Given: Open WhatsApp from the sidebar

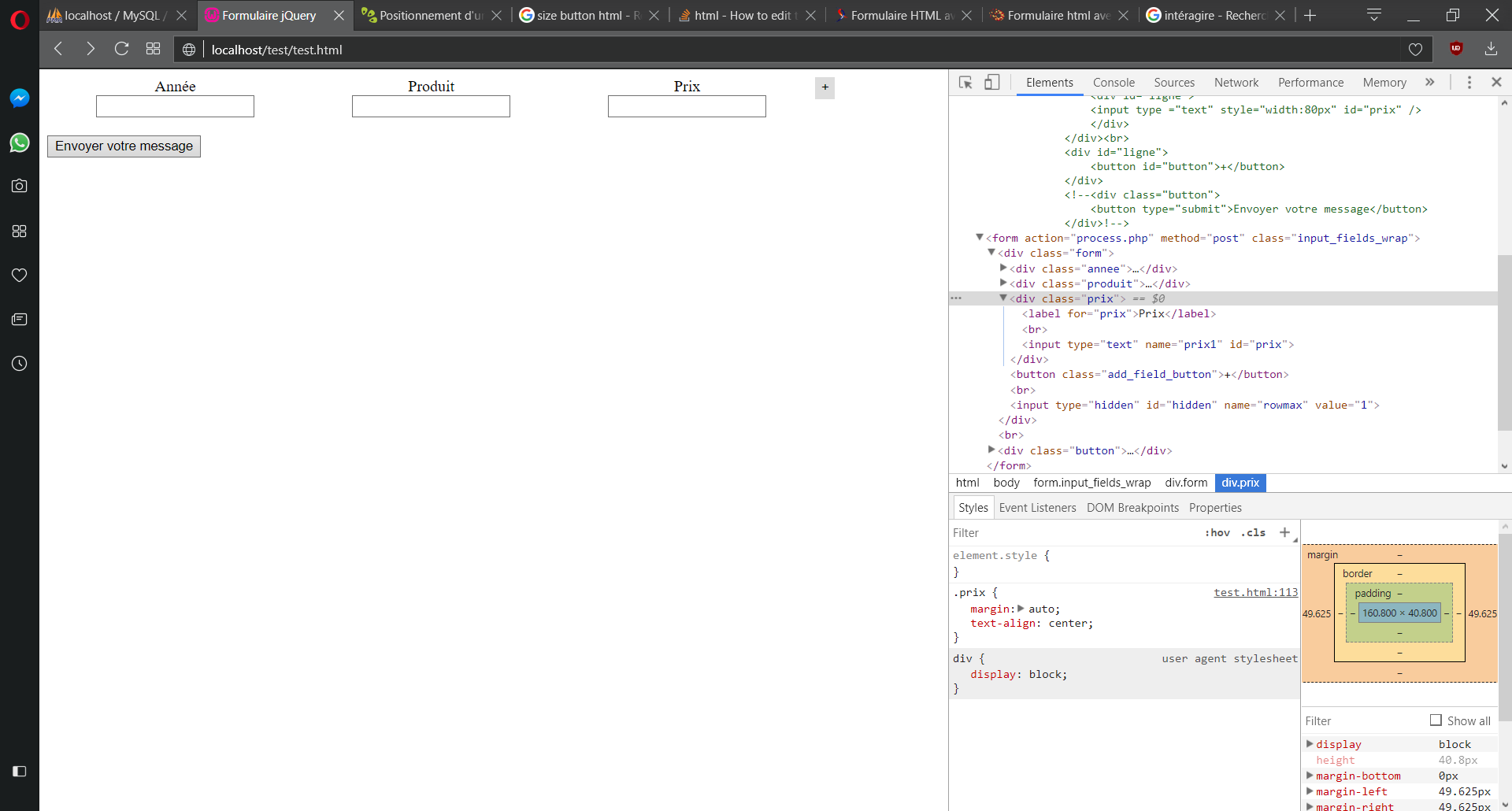Looking at the screenshot, I should click(x=20, y=143).
